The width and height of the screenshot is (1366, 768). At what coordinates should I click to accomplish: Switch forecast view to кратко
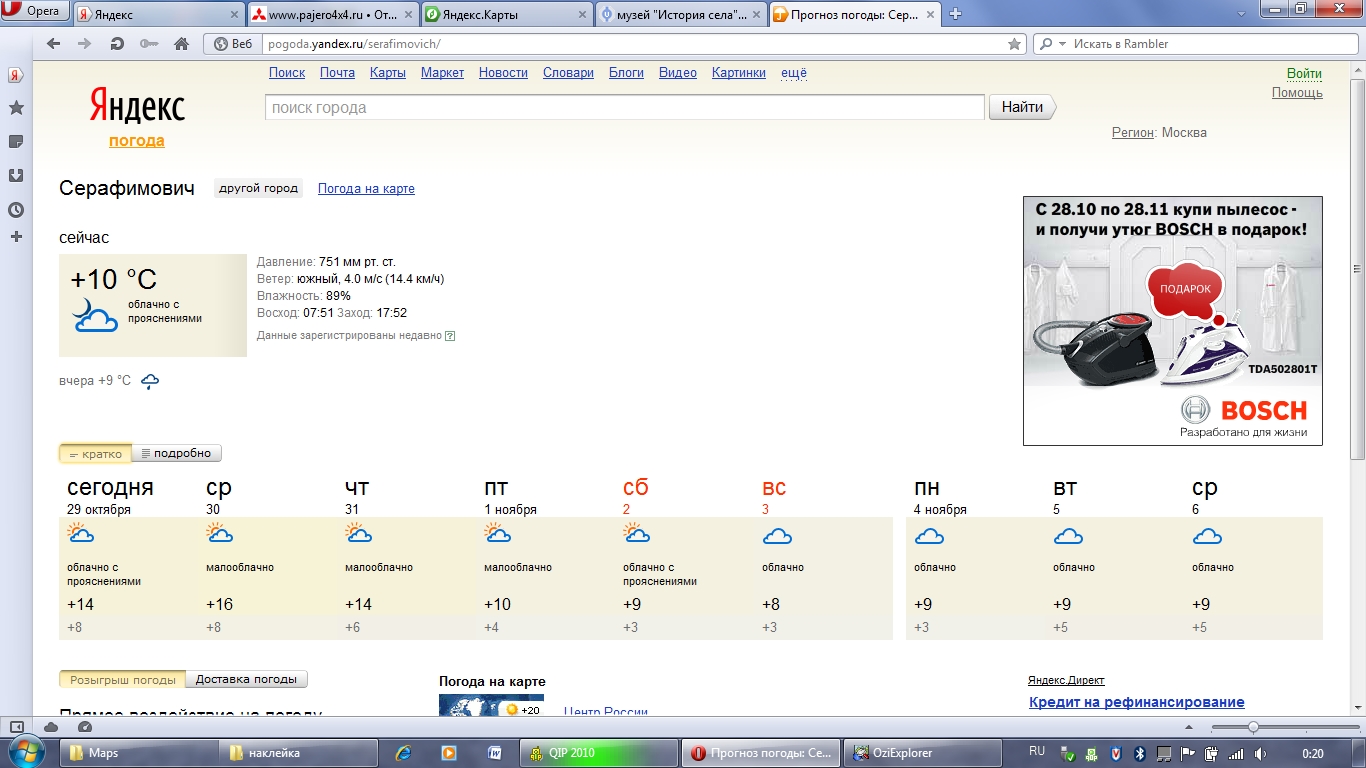pos(95,453)
